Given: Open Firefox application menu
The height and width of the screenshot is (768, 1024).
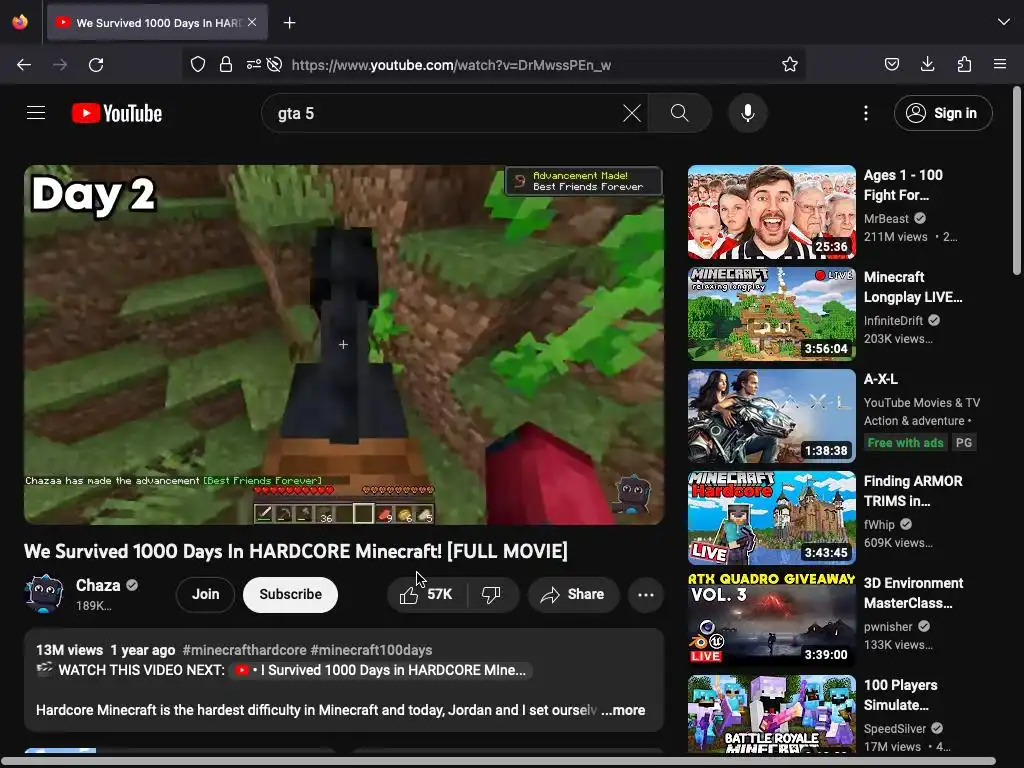Looking at the screenshot, I should (x=1000, y=64).
